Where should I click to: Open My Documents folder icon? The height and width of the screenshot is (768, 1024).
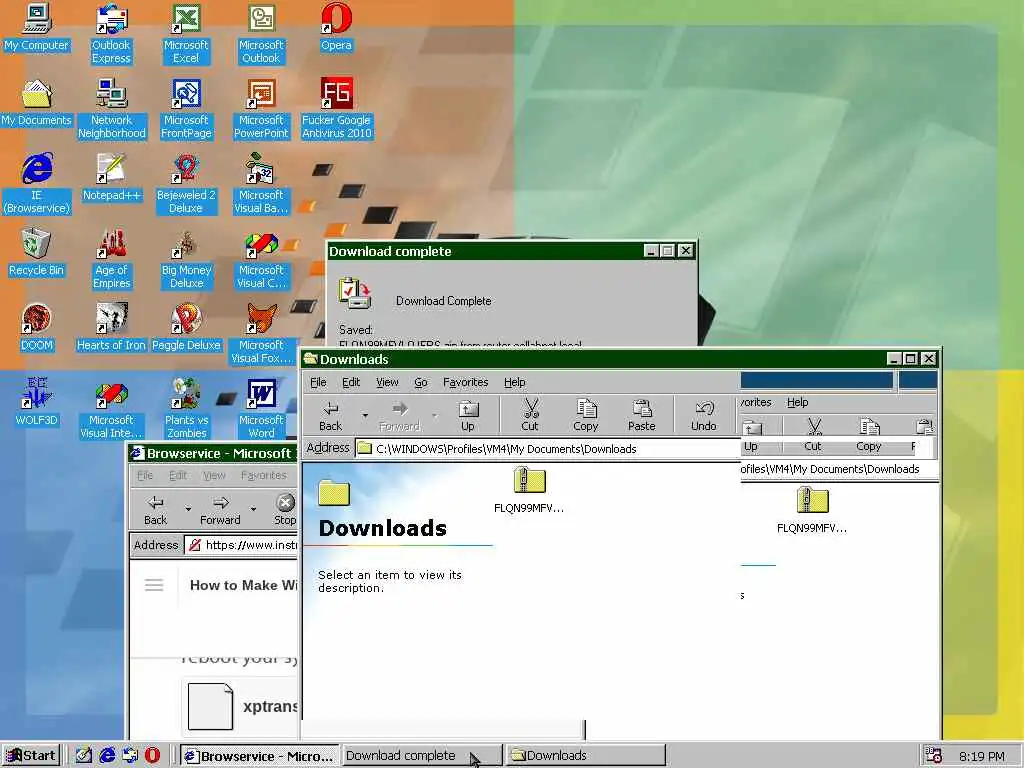[37, 103]
